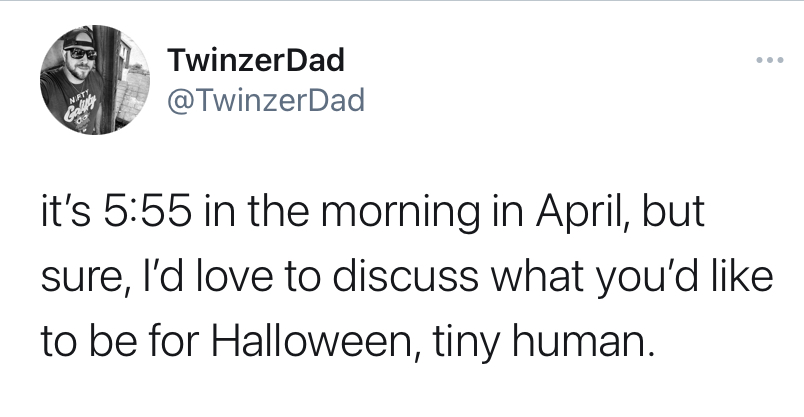Click the sunglasses face in the avatar
This screenshot has width=804, height=417.
tap(82, 53)
